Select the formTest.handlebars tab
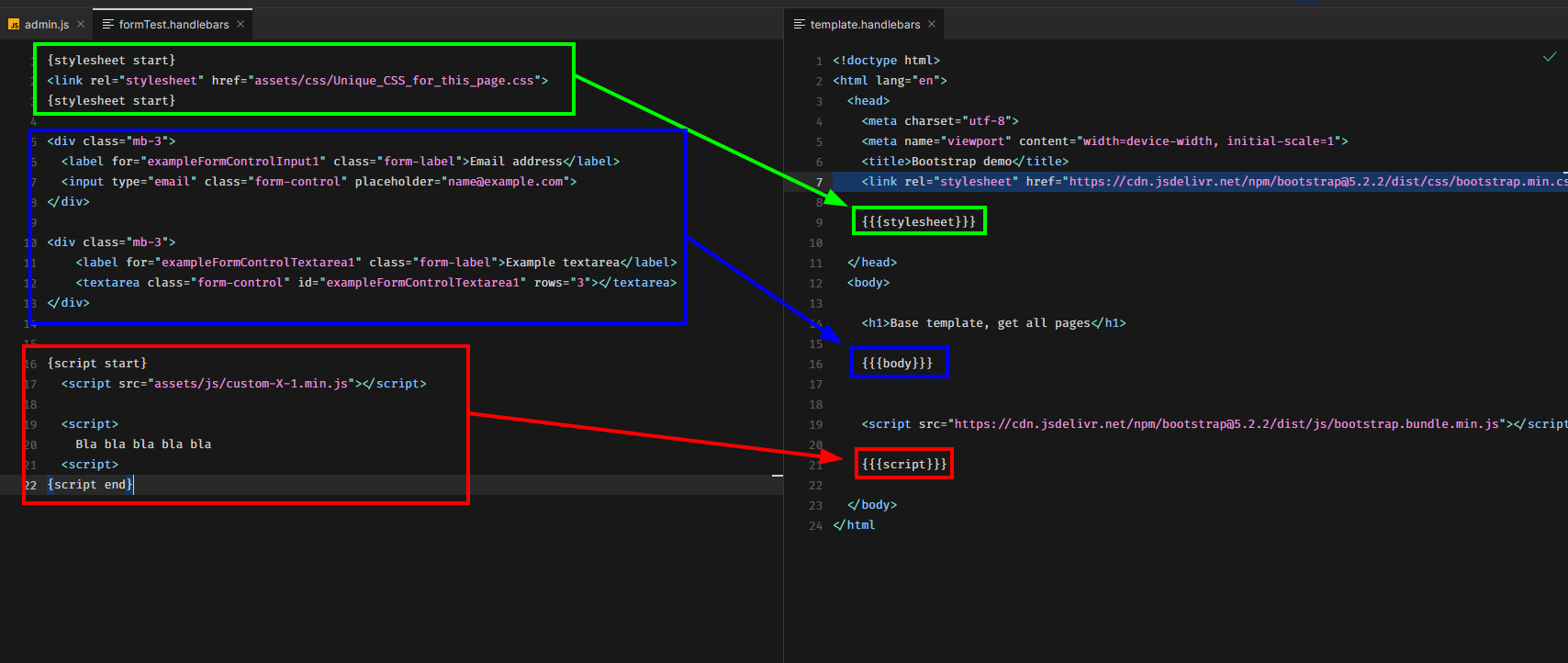1568x663 pixels. (174, 25)
